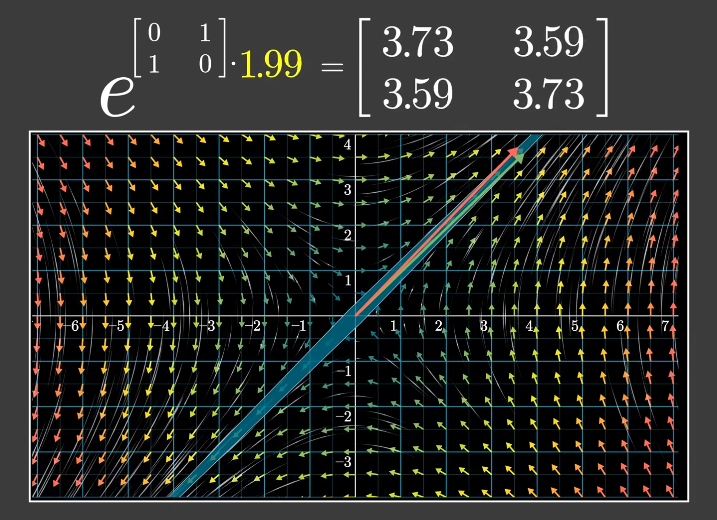
Task: Click the x-axis label −2
Action: tap(251, 326)
